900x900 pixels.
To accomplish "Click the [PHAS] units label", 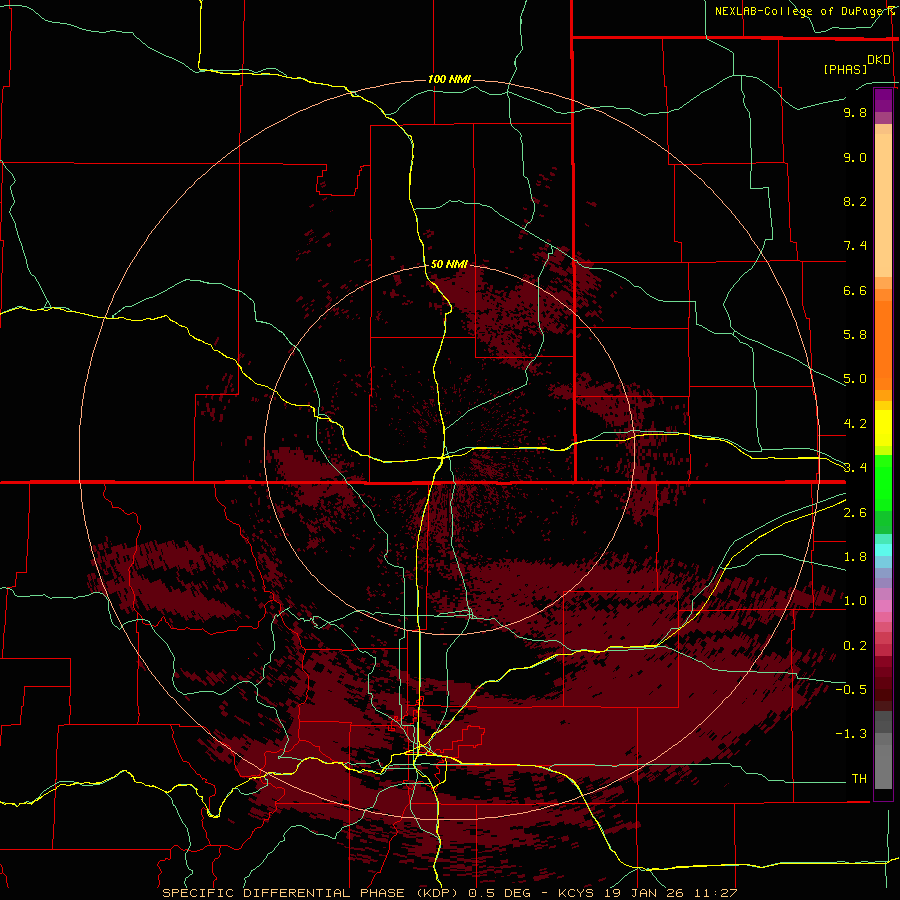I will click(845, 69).
